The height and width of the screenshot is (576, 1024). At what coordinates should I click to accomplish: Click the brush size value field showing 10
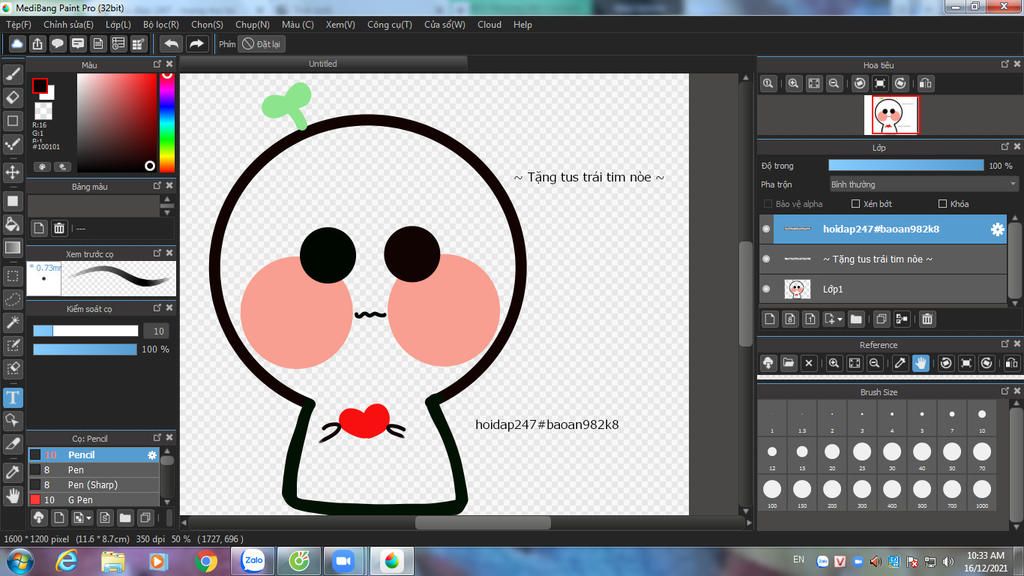click(157, 331)
